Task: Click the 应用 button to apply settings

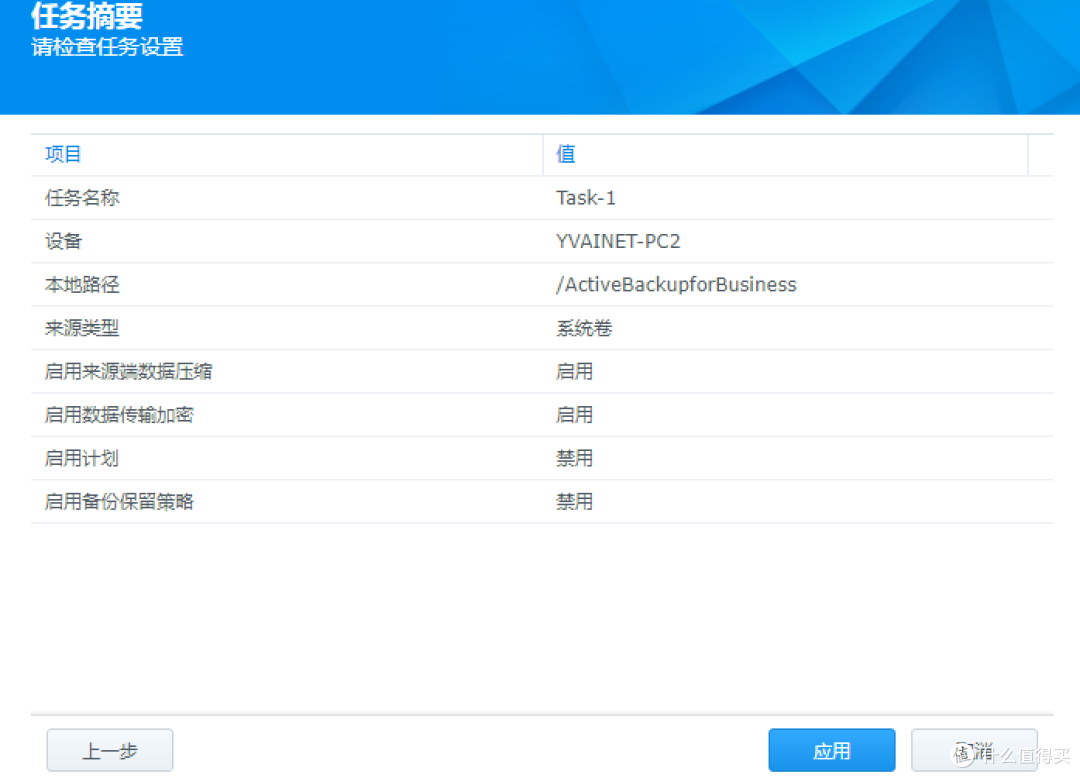Action: tap(831, 750)
